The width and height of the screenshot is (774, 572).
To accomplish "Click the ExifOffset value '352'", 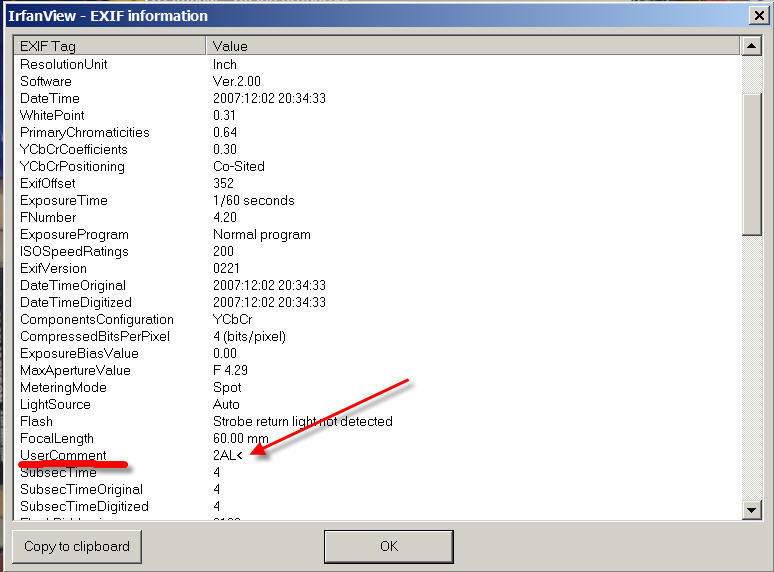I will [223, 184].
